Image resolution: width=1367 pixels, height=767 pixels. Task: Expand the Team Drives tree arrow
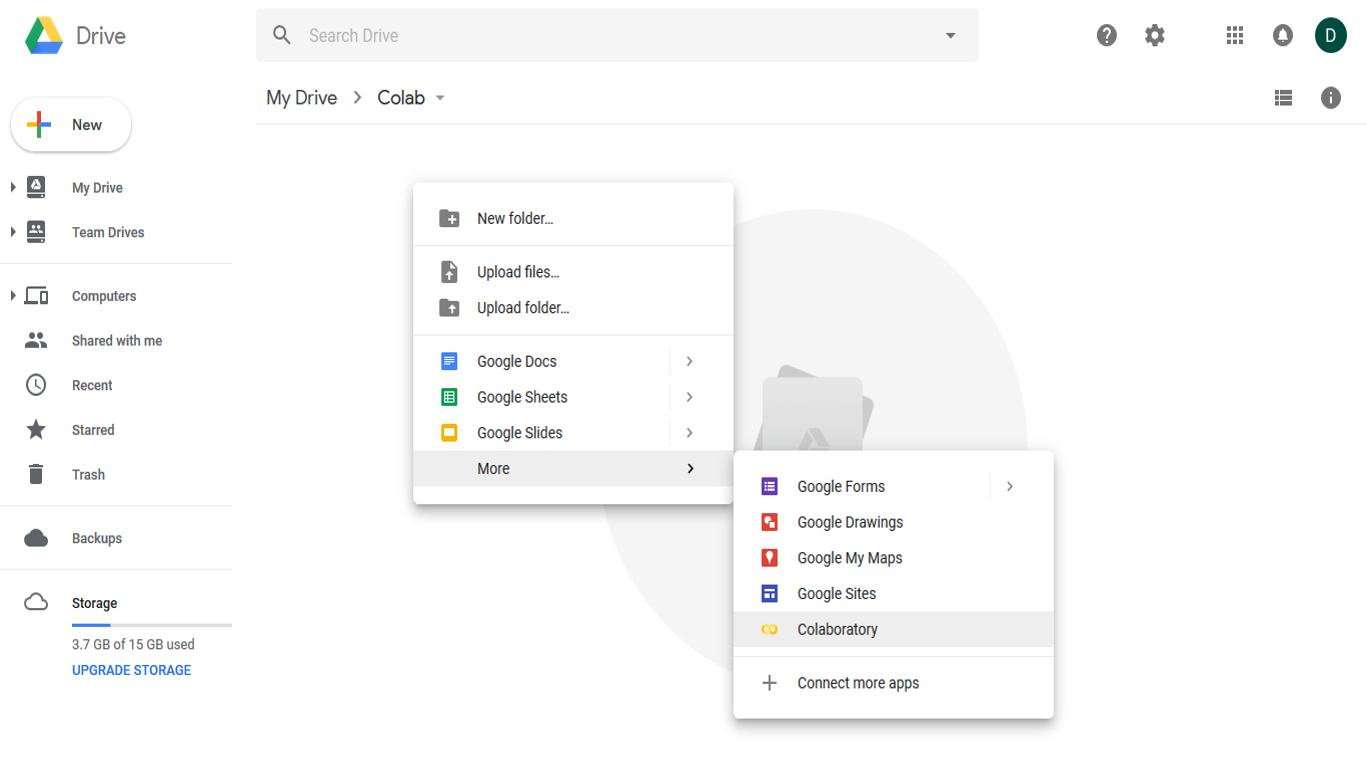click(12, 232)
